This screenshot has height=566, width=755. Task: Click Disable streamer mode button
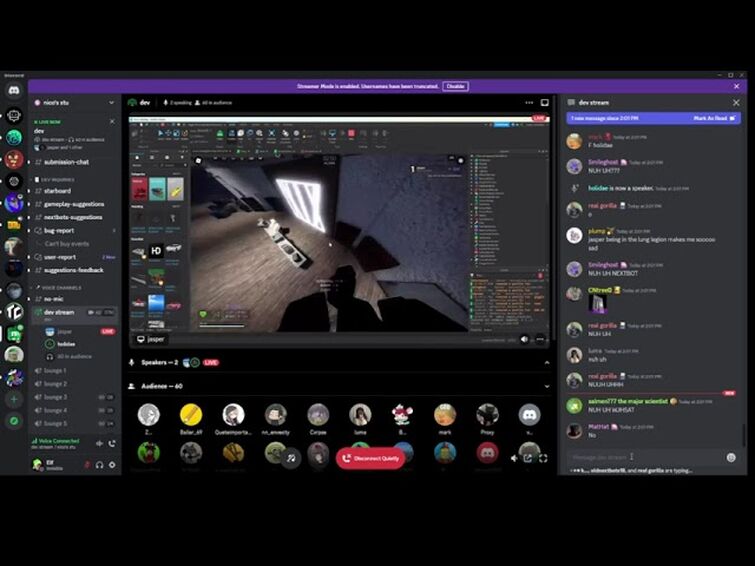[456, 86]
